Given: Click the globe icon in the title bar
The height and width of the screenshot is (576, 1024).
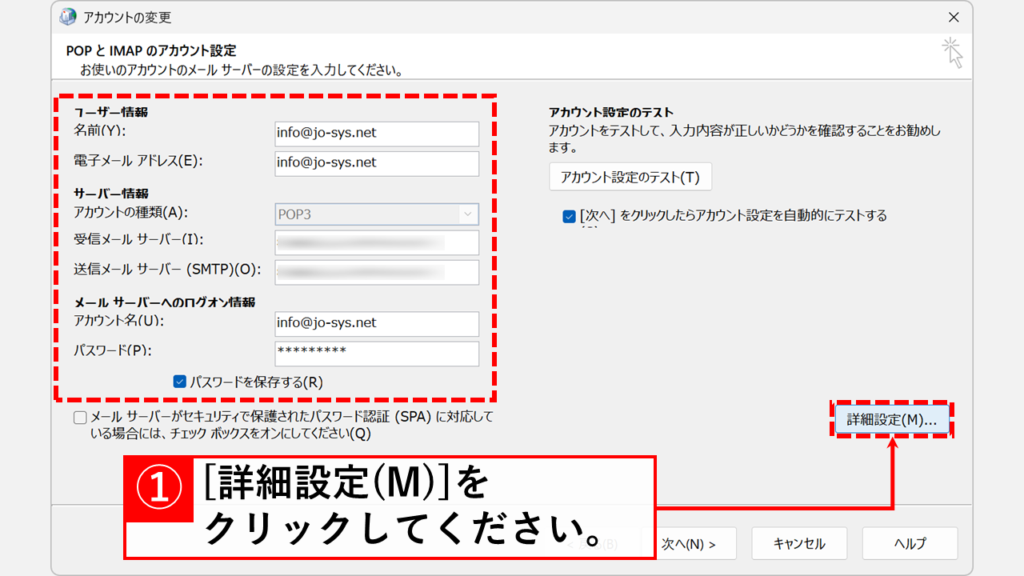Looking at the screenshot, I should pos(68,17).
